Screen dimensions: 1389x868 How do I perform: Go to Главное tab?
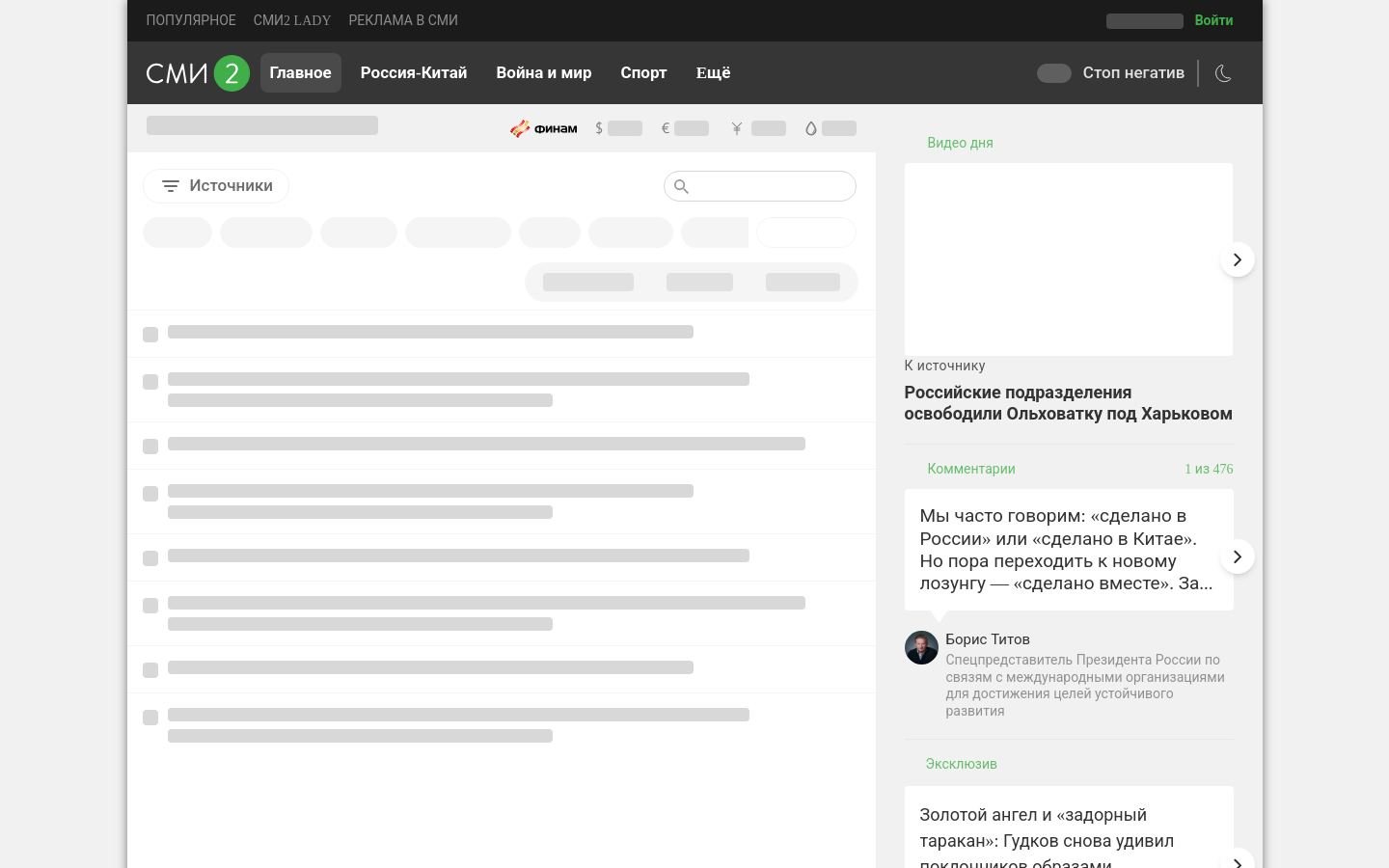click(301, 73)
